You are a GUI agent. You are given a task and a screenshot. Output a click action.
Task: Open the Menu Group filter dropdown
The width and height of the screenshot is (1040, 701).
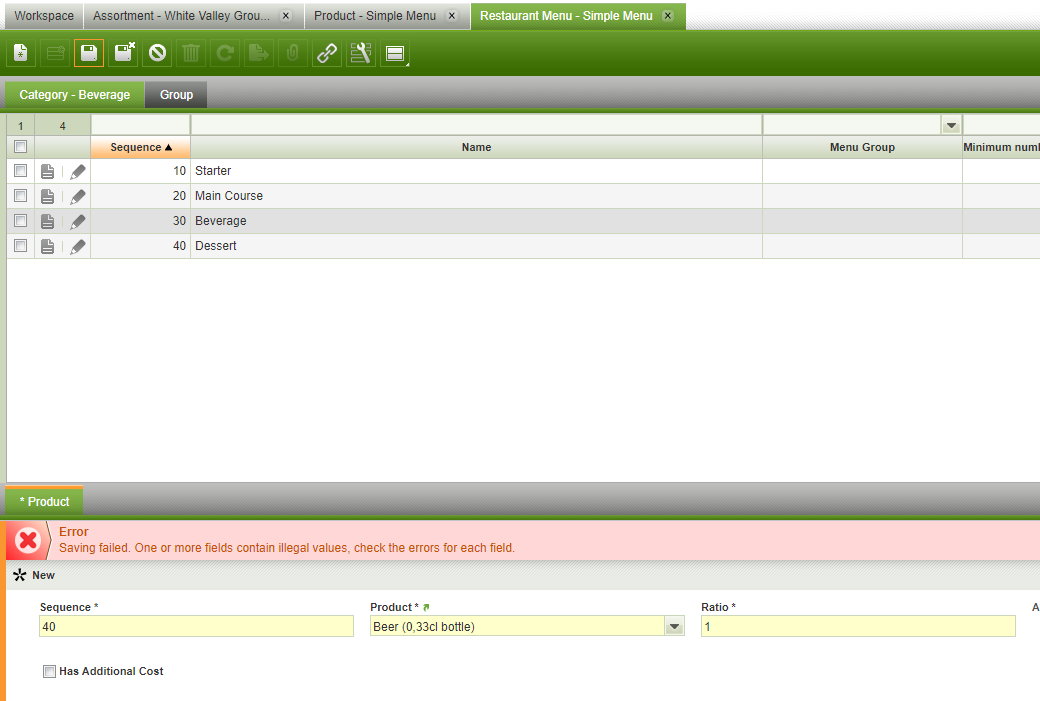tap(951, 125)
